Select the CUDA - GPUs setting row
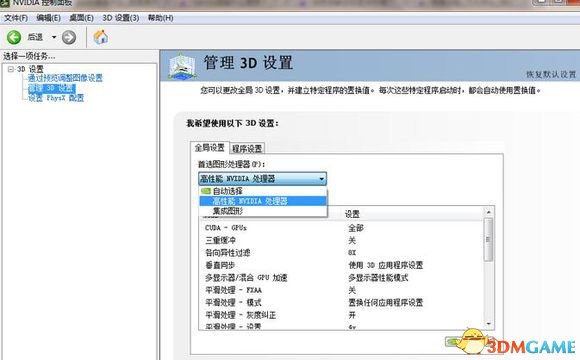 (x=341, y=228)
